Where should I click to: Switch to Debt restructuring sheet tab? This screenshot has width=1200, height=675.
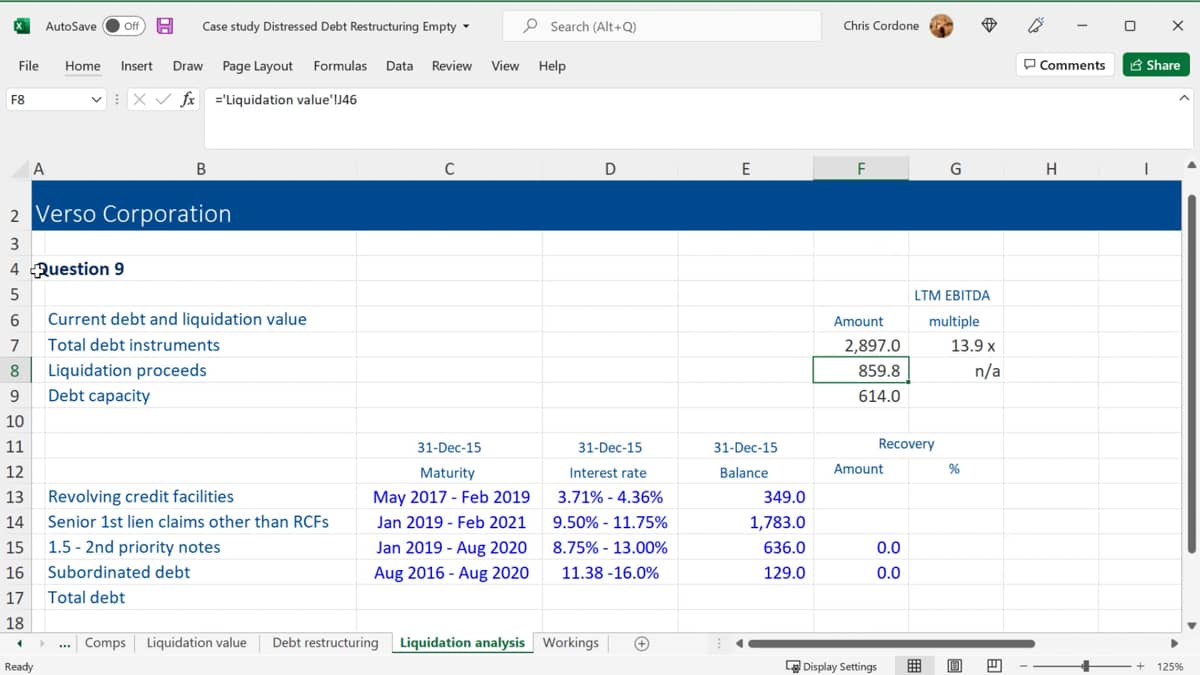[x=325, y=643]
